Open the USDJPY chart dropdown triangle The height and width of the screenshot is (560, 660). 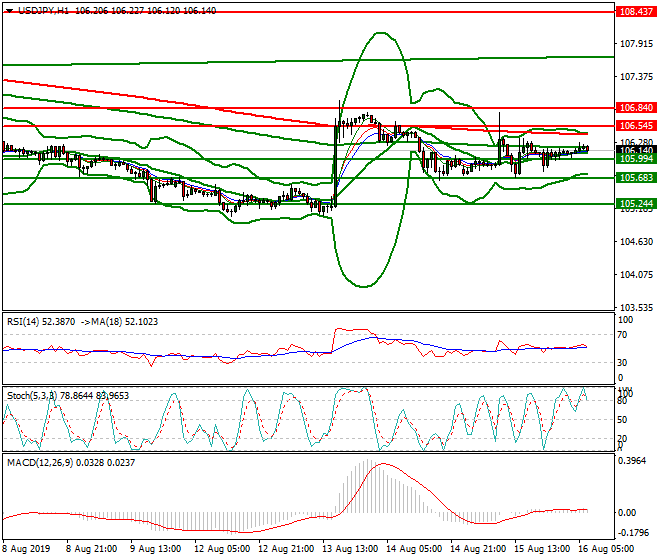[9, 11]
